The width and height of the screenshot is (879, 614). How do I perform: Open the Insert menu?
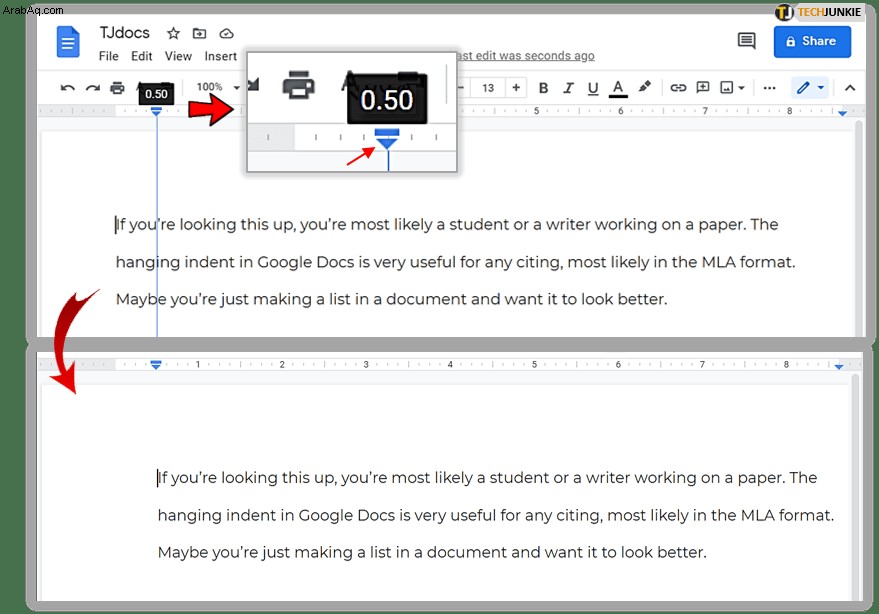pyautogui.click(x=220, y=56)
